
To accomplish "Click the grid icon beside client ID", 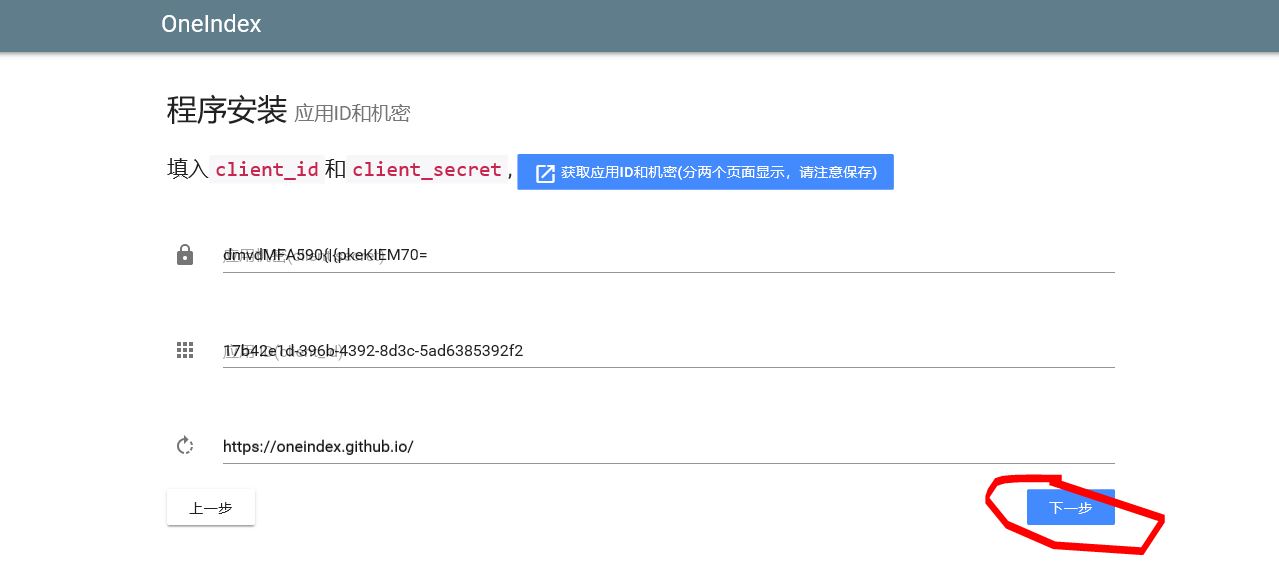I will [185, 350].
